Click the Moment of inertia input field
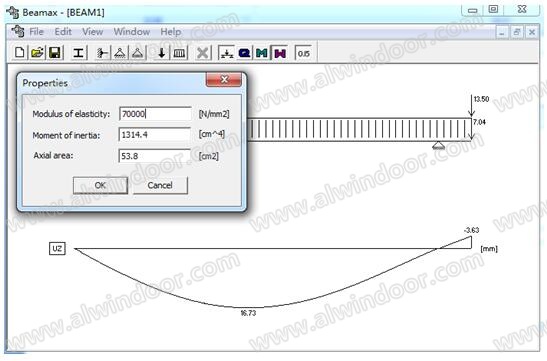The width and height of the screenshot is (547, 361). click(155, 135)
